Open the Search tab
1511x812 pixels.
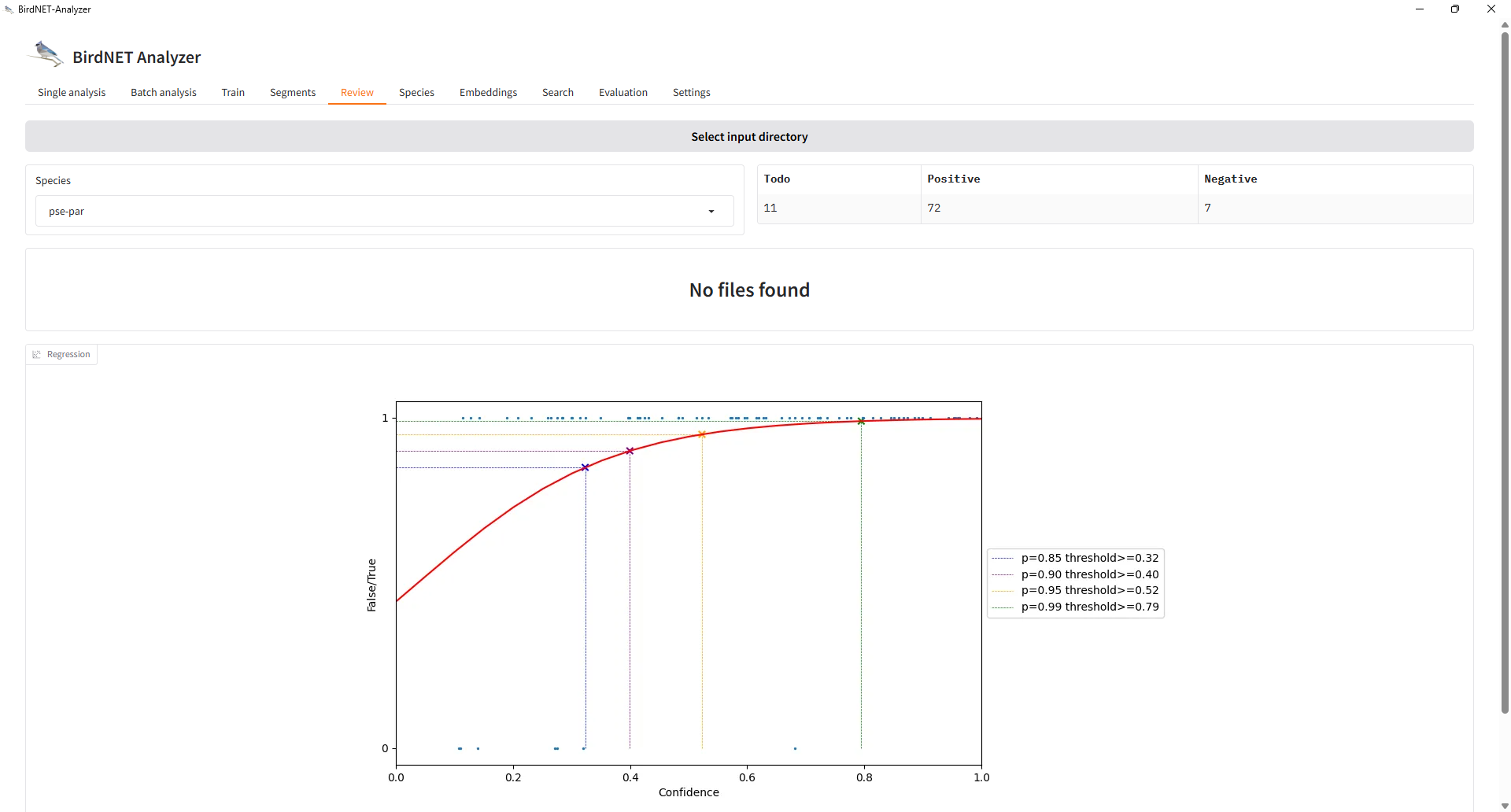558,93
